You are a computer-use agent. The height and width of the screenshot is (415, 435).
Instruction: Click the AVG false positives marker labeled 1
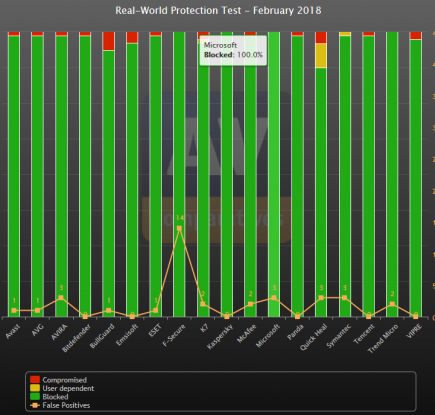37,310
